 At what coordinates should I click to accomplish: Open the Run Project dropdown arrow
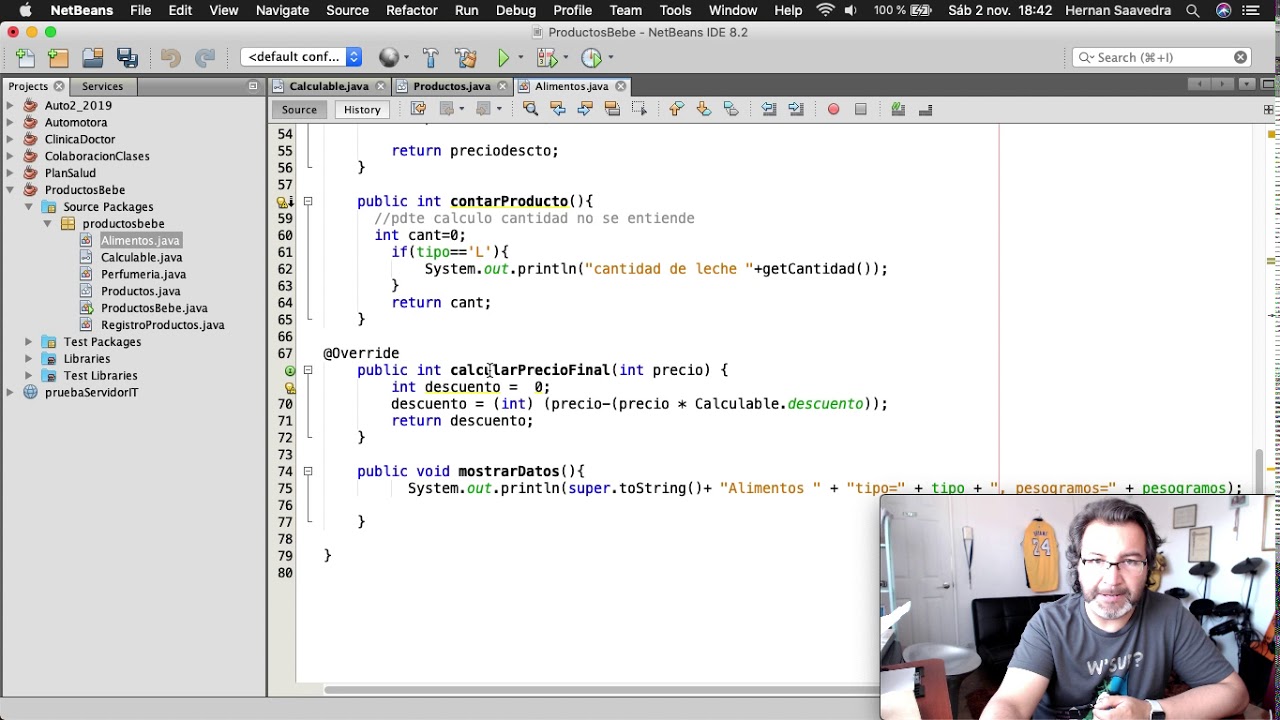coord(520,58)
